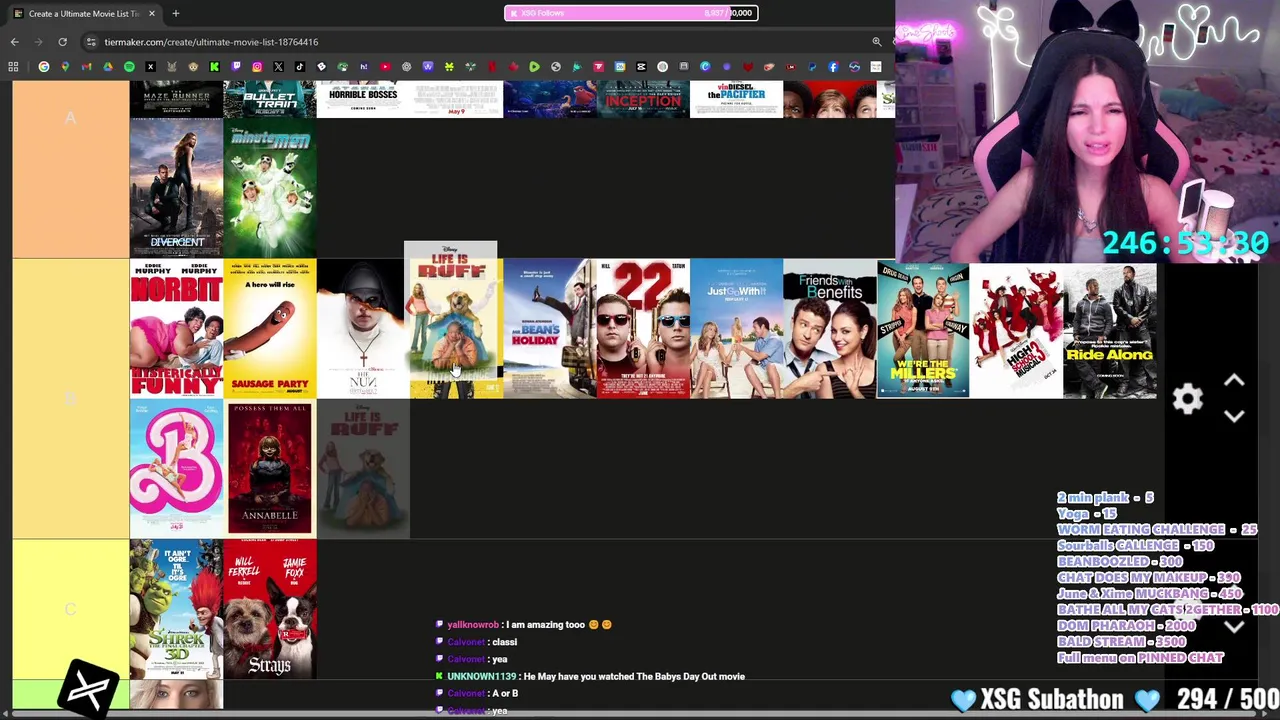The height and width of the screenshot is (720, 1280).
Task: Go back in browser history
Action: point(14,42)
